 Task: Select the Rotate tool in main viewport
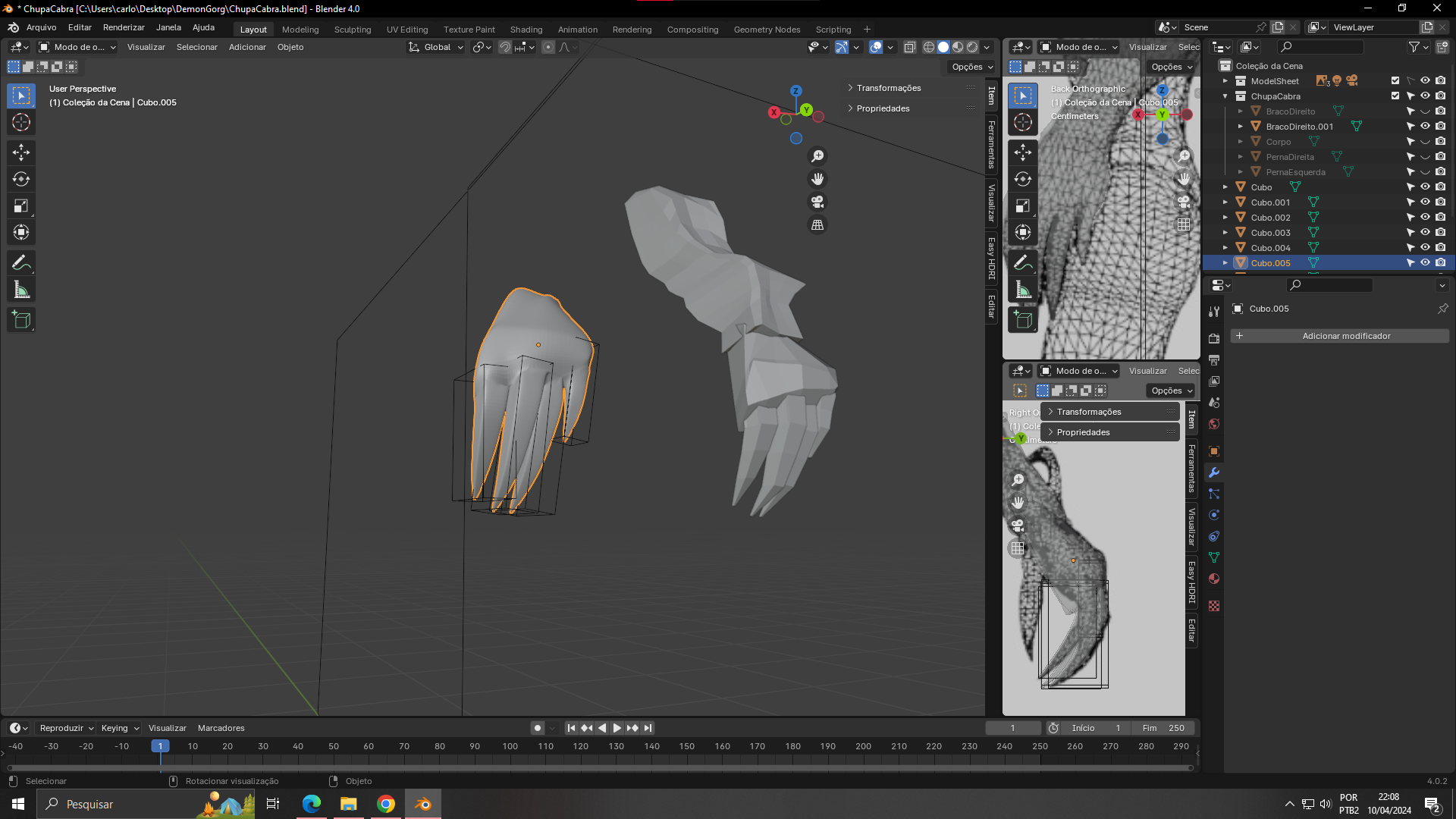click(21, 180)
